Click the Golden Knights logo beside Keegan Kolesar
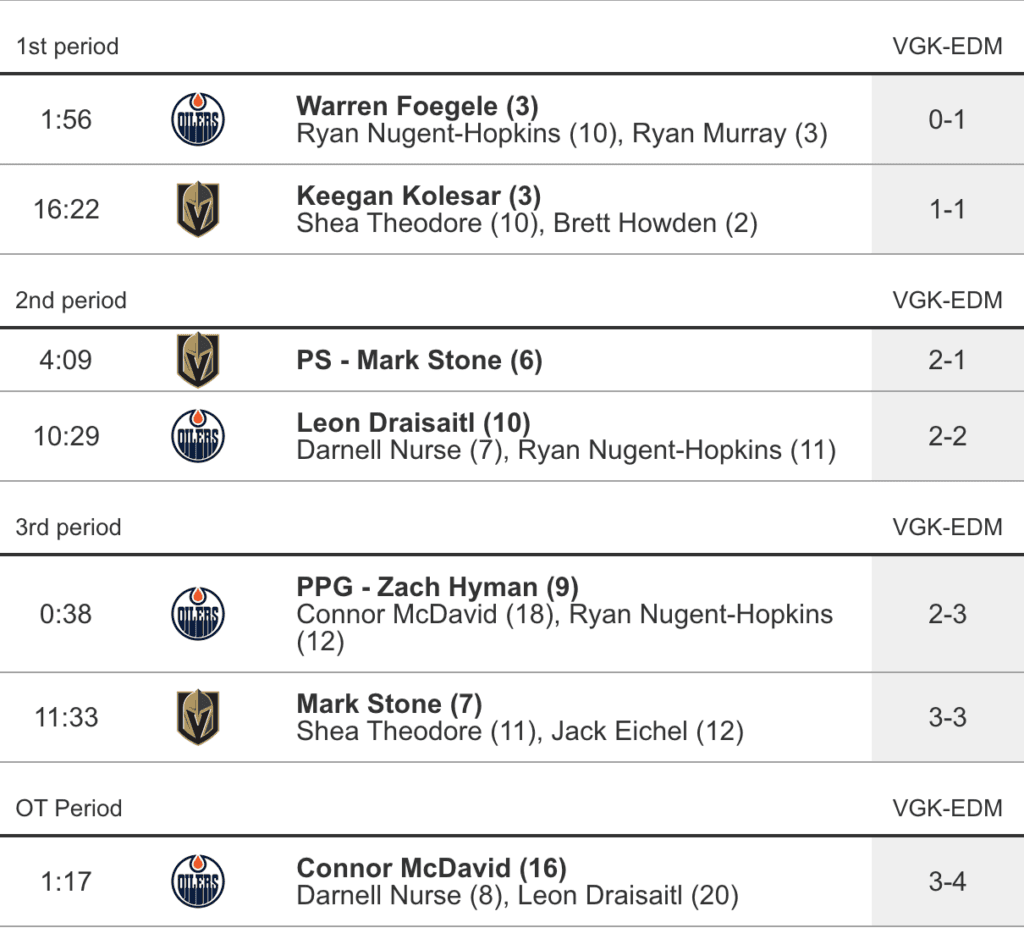Image resolution: width=1024 pixels, height=928 pixels. [x=198, y=209]
